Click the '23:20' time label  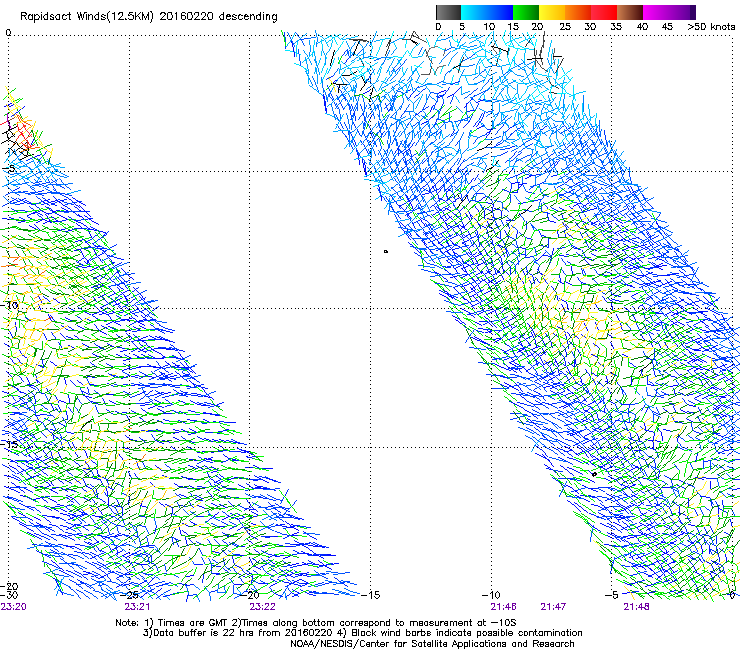click(x=14, y=607)
